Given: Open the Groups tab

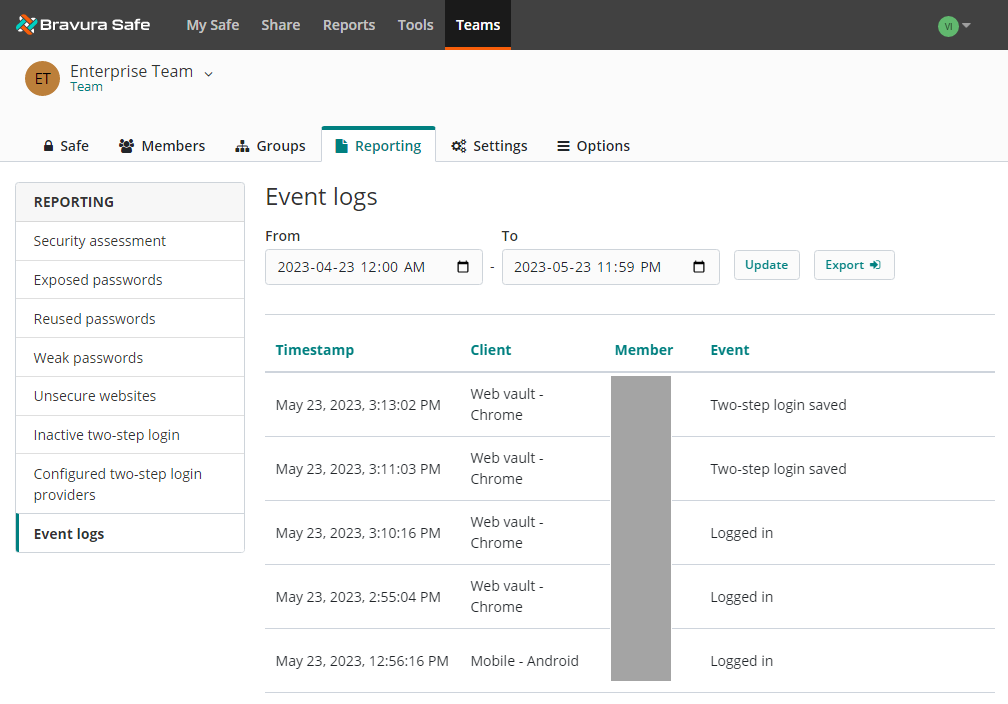Looking at the screenshot, I should pyautogui.click(x=270, y=146).
